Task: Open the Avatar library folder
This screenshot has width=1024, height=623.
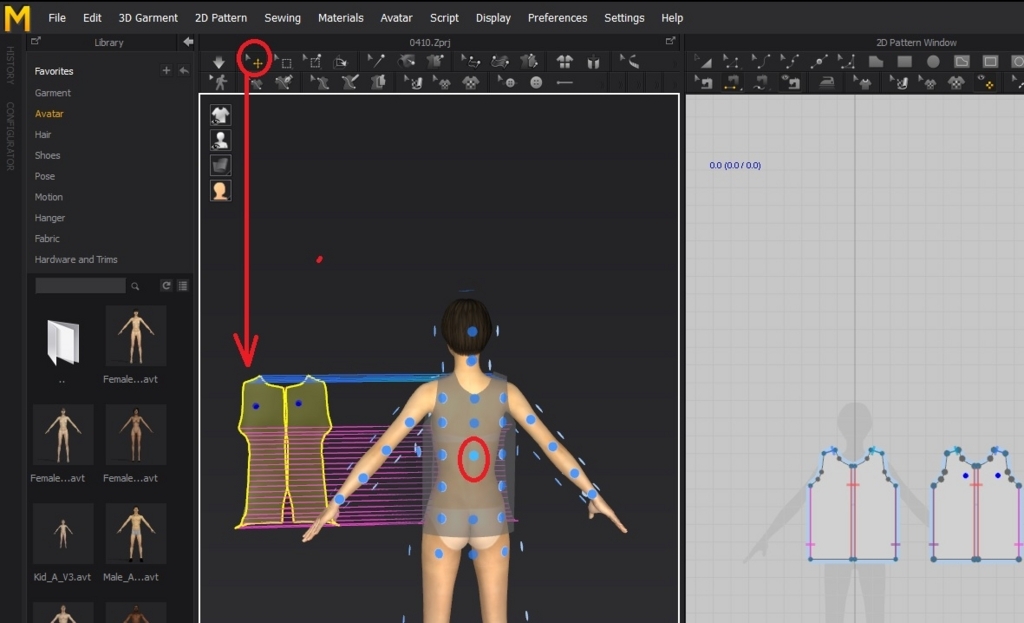Action: (49, 114)
